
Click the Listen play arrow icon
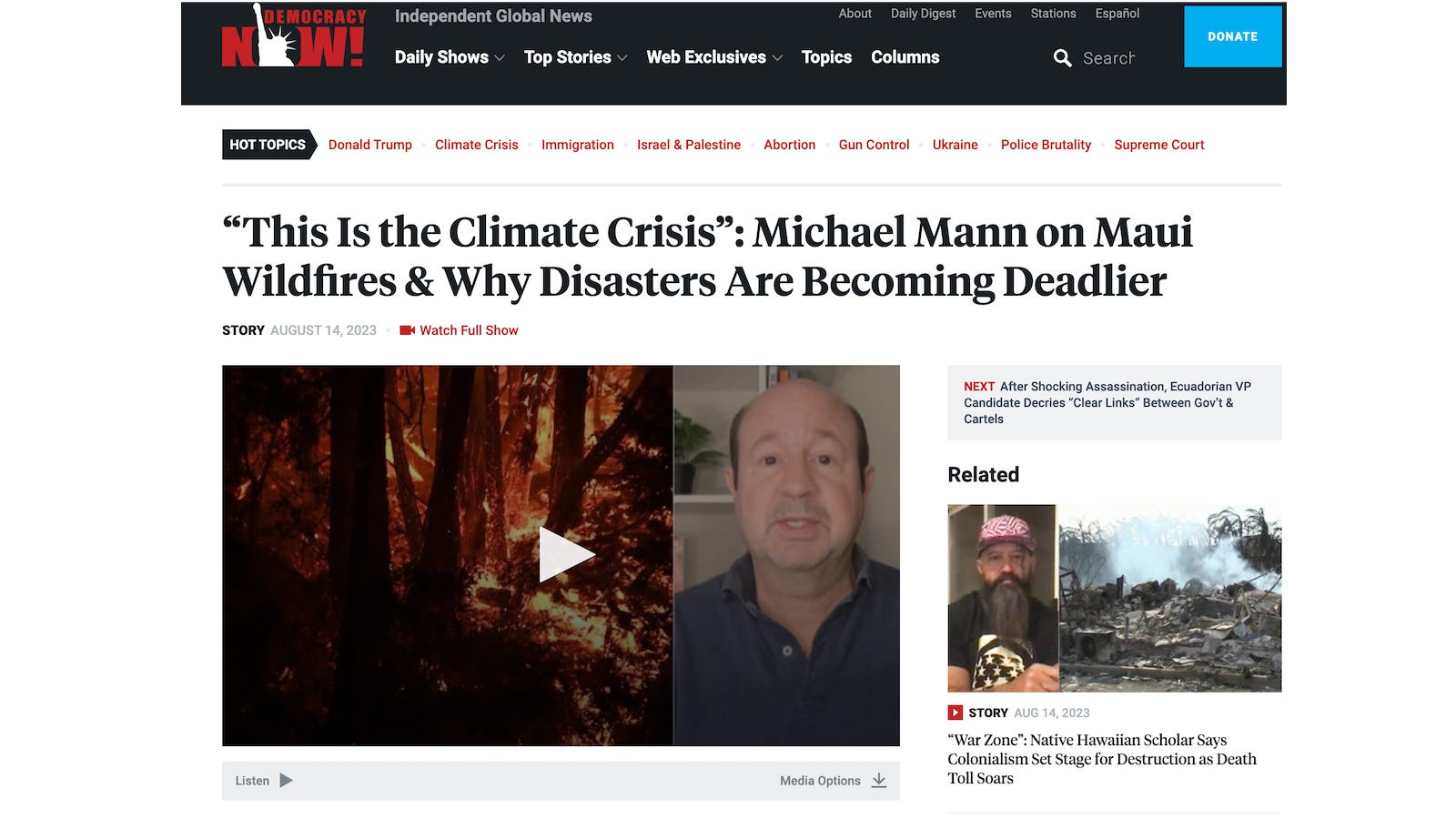coord(286,780)
